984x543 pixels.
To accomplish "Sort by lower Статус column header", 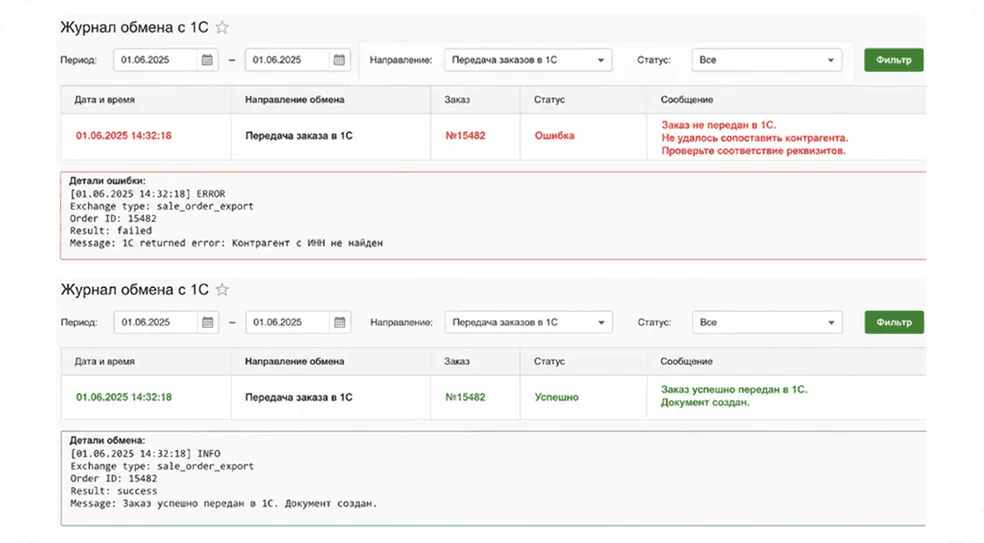I will click(x=549, y=362).
